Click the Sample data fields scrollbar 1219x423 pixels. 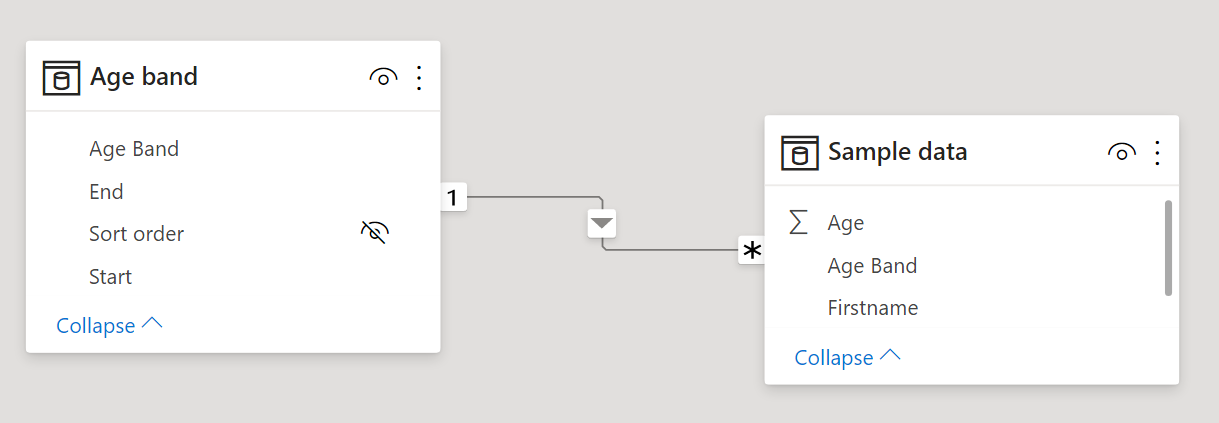(x=1167, y=248)
